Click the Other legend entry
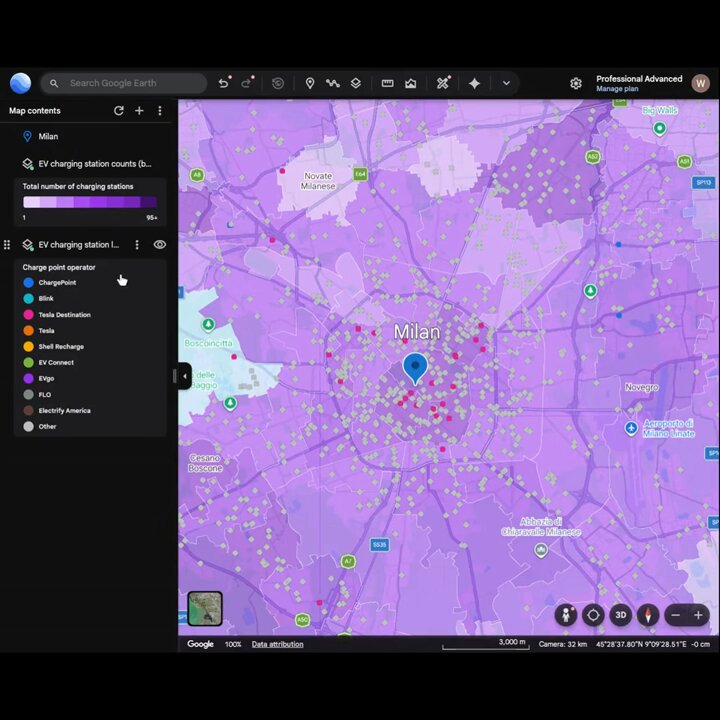Viewport: 720px width, 720px height. [x=39, y=427]
